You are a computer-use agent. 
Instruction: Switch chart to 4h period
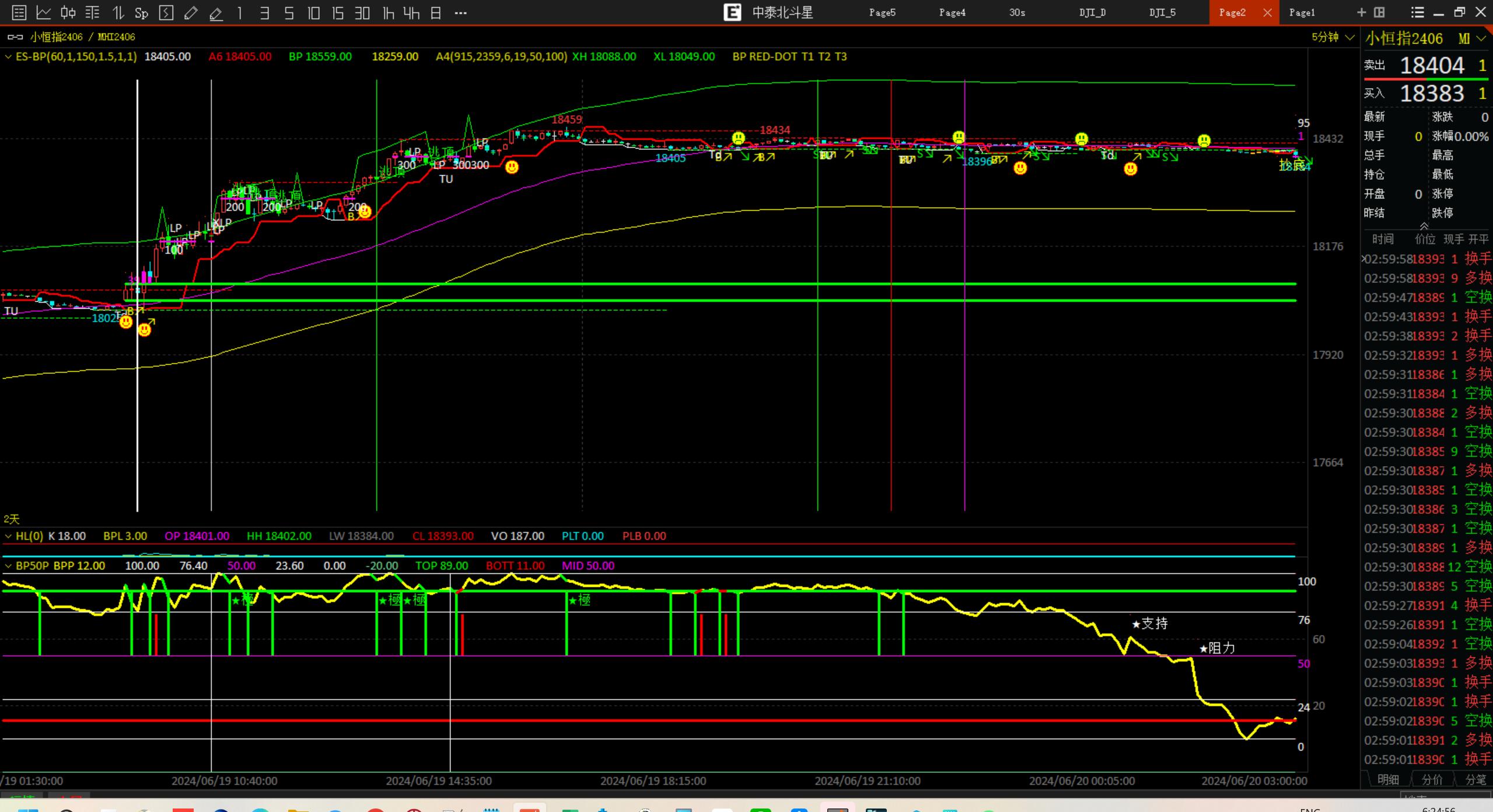click(411, 12)
